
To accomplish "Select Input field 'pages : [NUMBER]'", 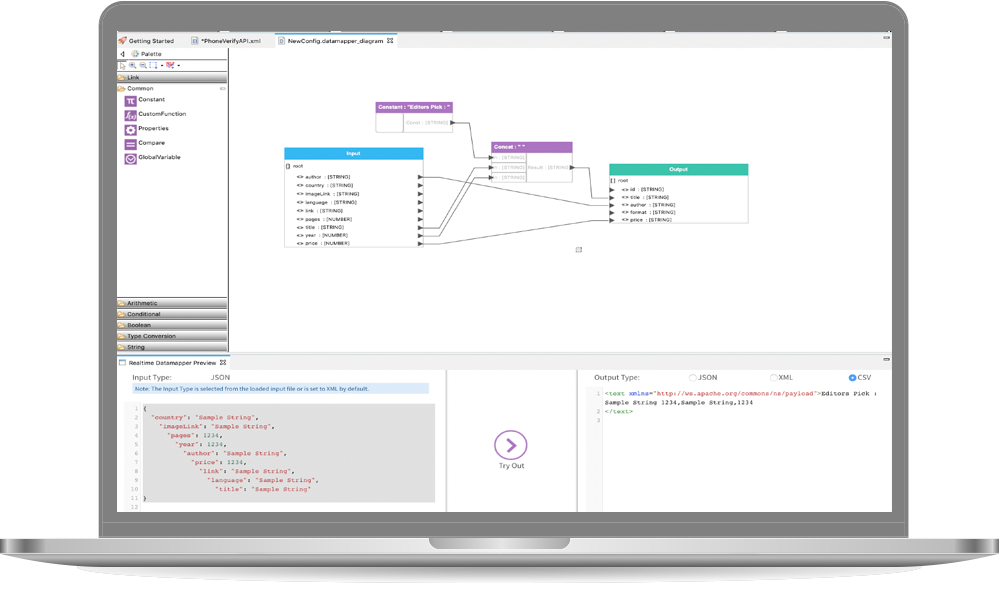I will (x=324, y=219).
